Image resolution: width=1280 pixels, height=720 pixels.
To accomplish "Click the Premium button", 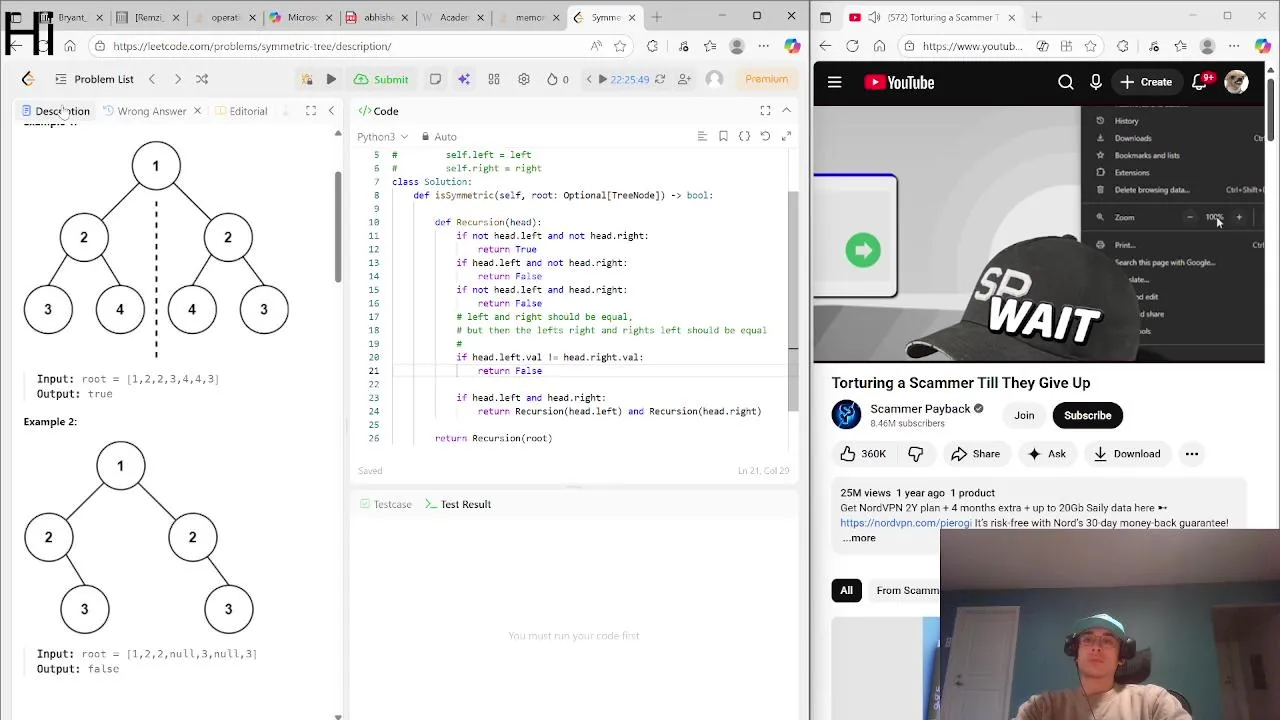I will tap(766, 79).
